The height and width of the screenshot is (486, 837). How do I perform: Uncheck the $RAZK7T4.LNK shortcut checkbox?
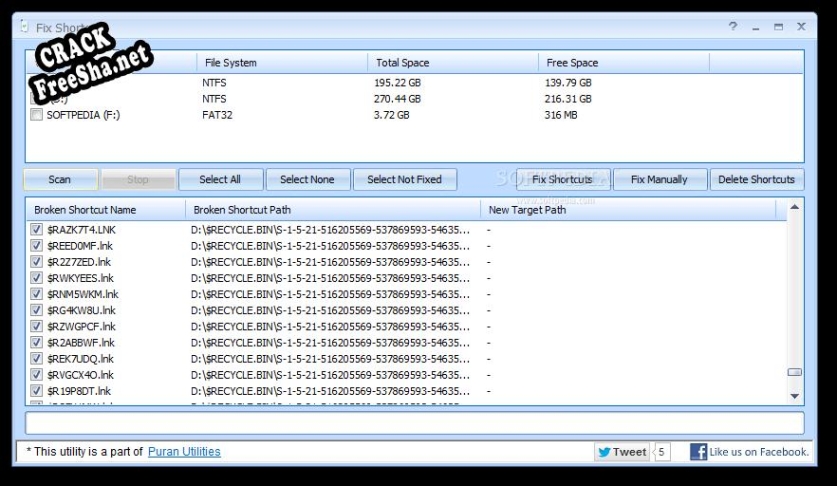click(x=37, y=229)
